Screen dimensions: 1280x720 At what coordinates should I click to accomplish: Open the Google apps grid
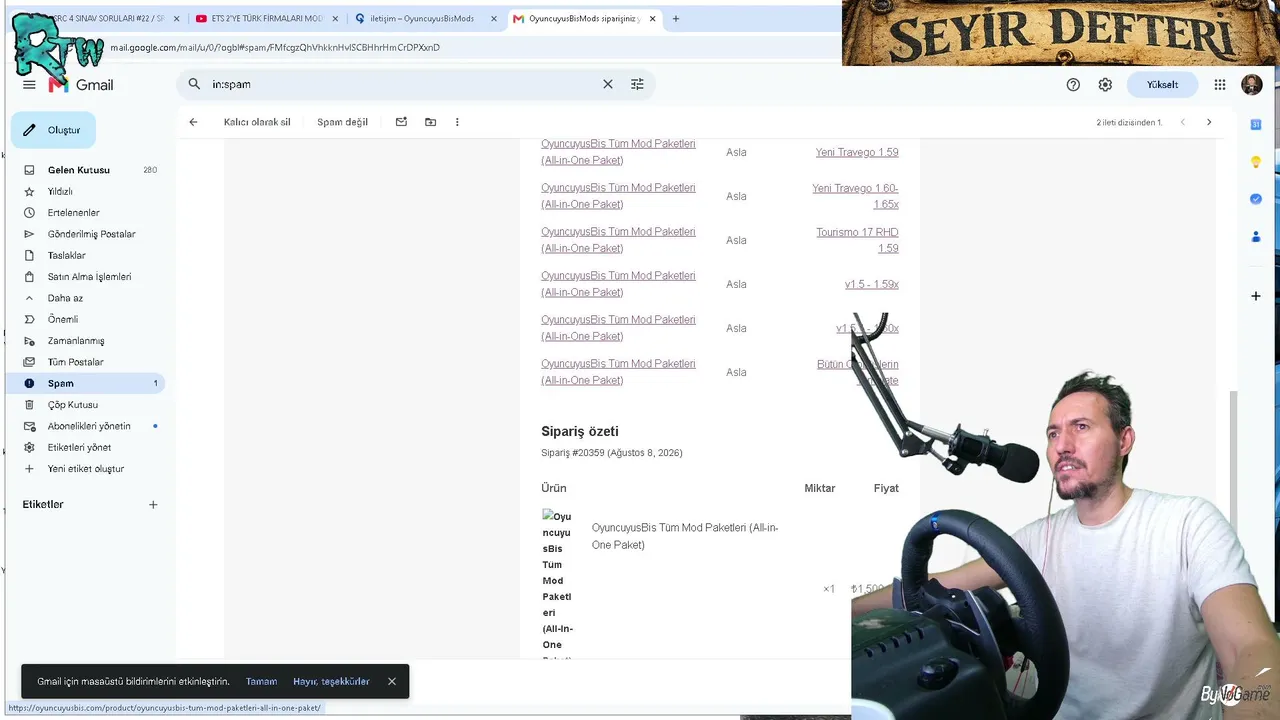point(1220,85)
